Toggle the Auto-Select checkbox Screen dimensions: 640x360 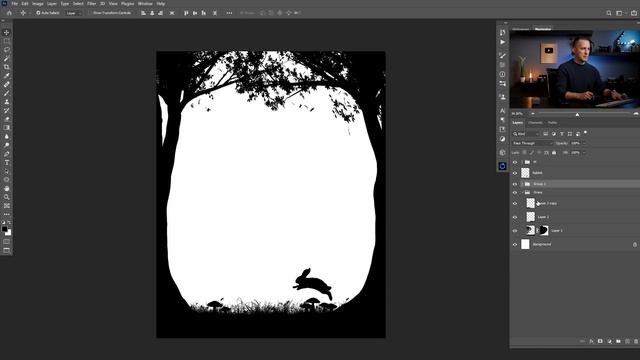tap(38, 13)
